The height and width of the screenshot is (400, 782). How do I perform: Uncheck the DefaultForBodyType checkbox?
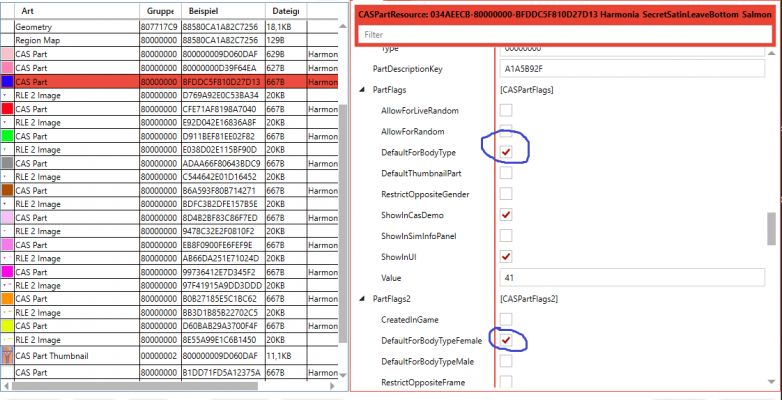[506, 152]
